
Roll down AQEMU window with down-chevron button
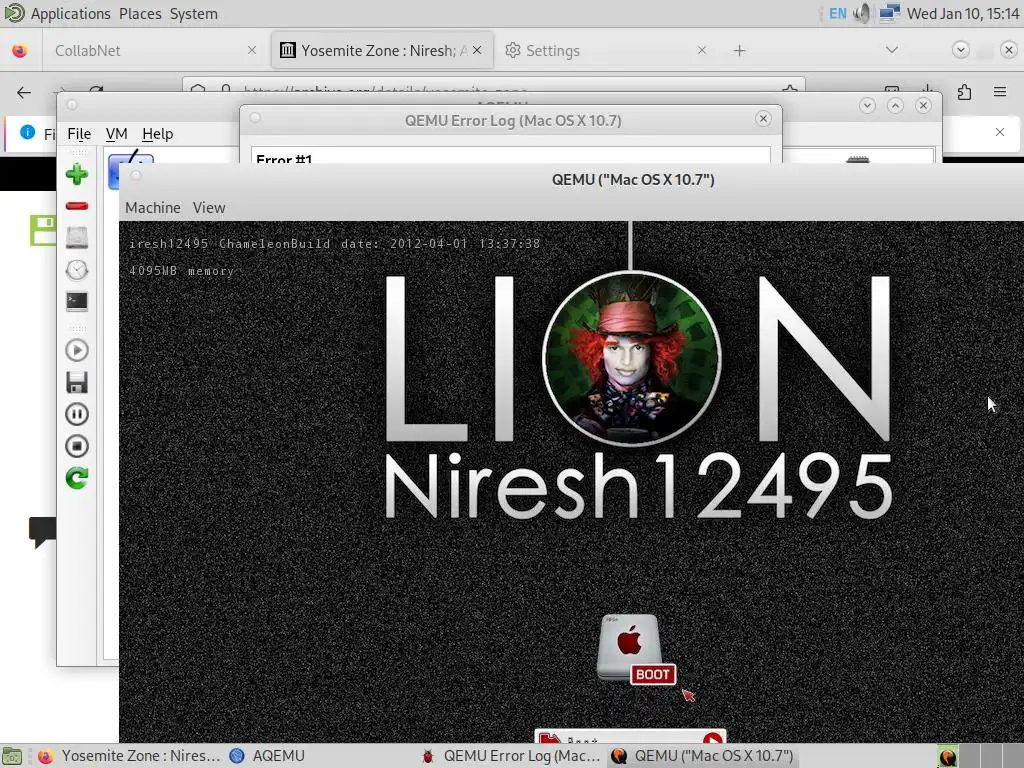pos(867,105)
